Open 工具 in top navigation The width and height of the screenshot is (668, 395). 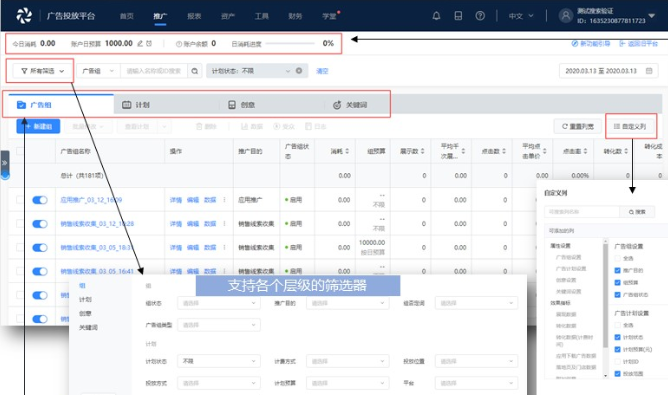(x=262, y=16)
